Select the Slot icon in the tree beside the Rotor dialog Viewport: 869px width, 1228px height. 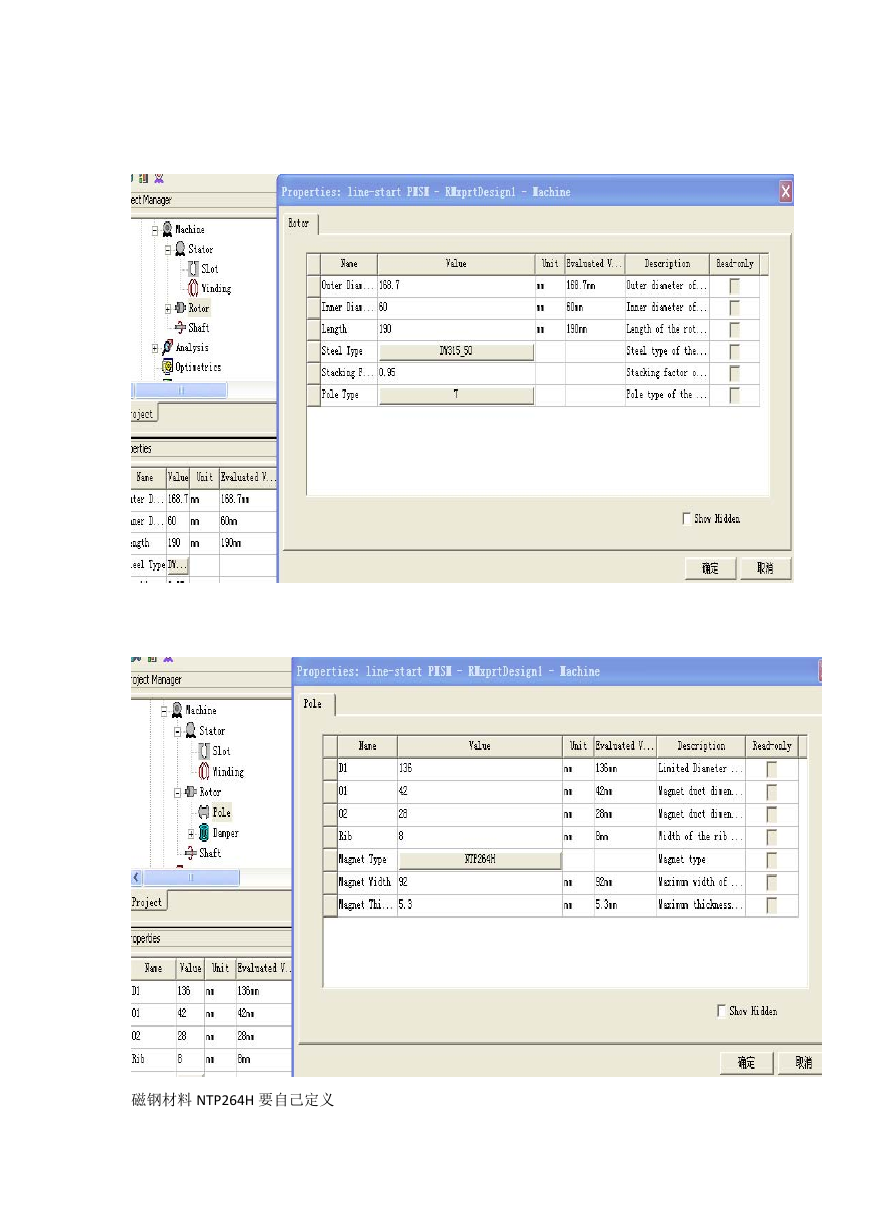(x=194, y=269)
